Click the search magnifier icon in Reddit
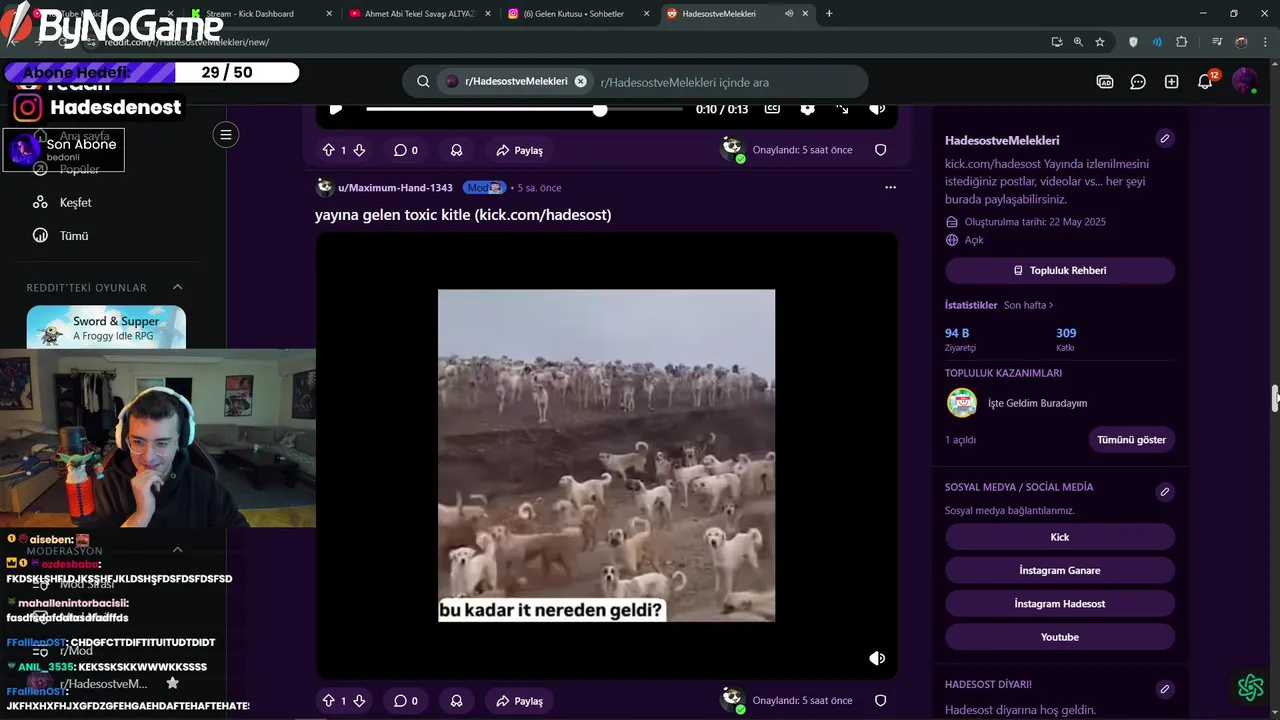This screenshot has width=1280, height=720. [x=423, y=82]
